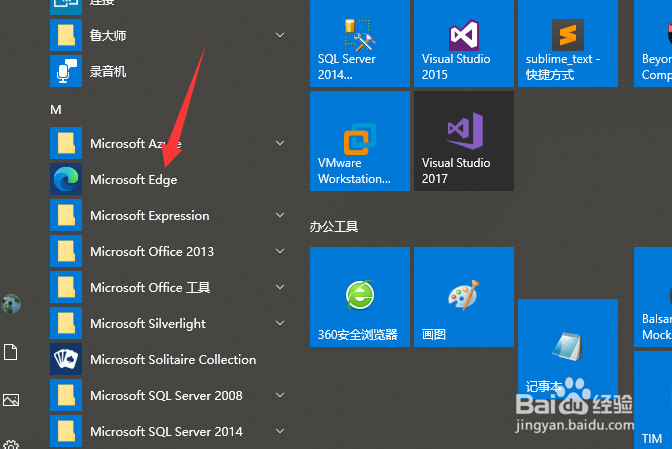Screen dimensions: 672x449
Task: Click the Microsoft Silverlight folder icon
Action: [66, 323]
